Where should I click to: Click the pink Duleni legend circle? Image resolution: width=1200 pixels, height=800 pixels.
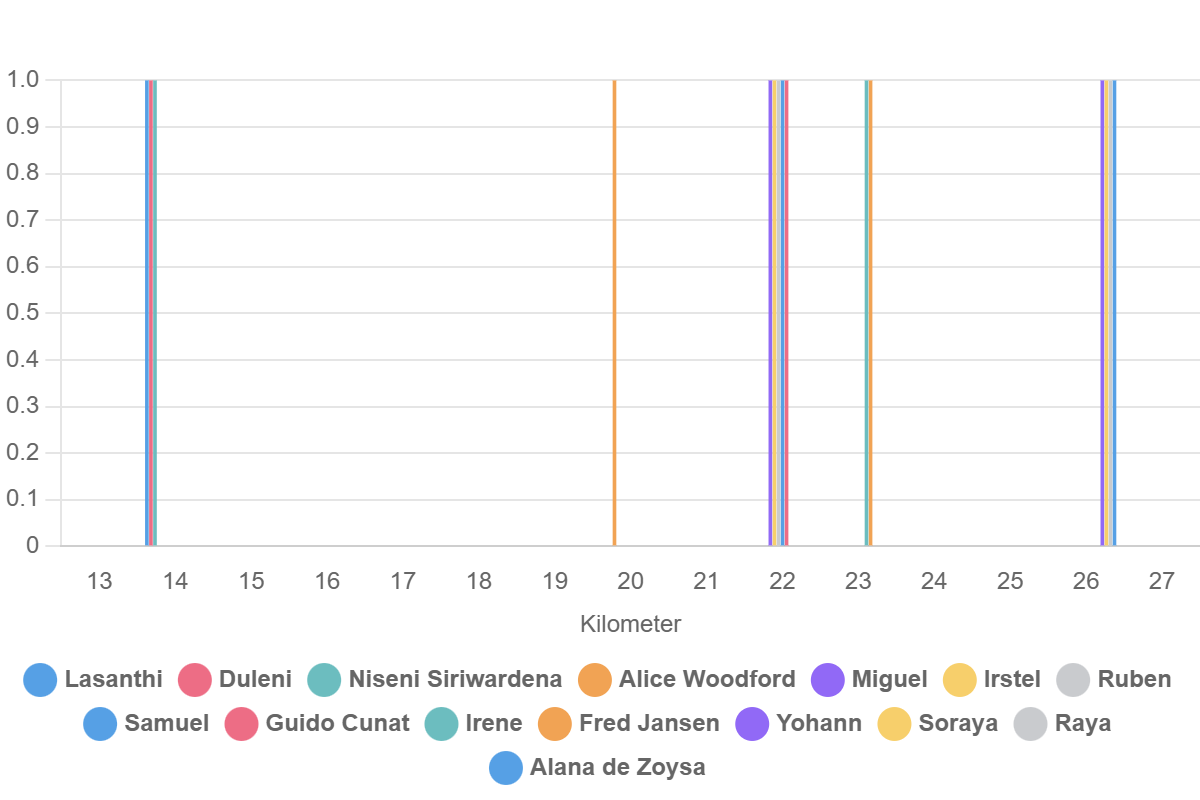[x=194, y=680]
